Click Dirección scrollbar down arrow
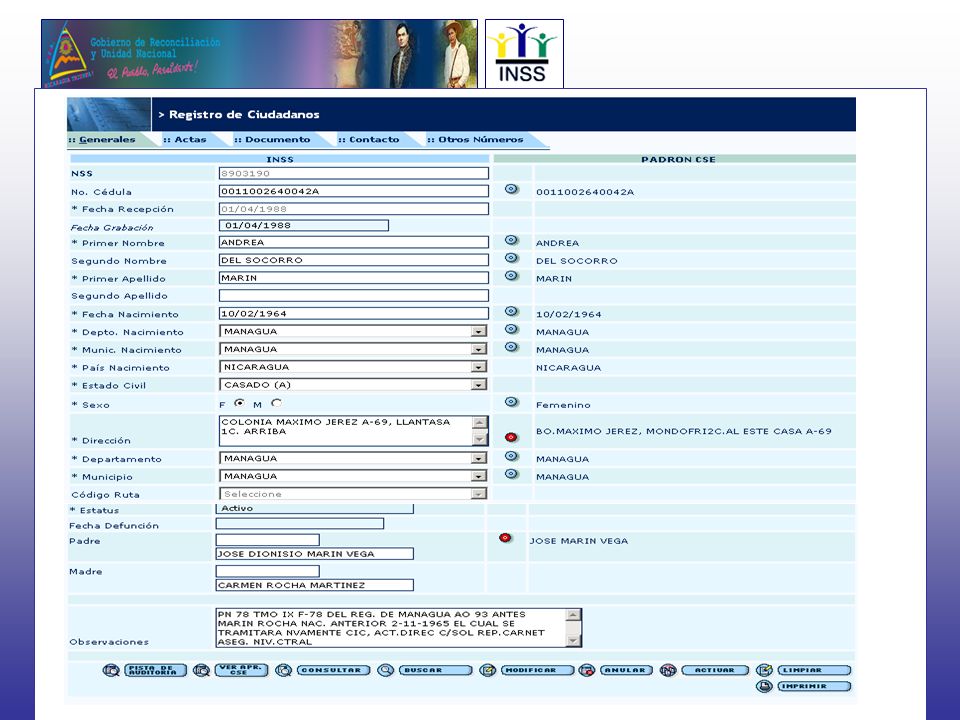Image resolution: width=960 pixels, height=720 pixels. click(x=479, y=438)
